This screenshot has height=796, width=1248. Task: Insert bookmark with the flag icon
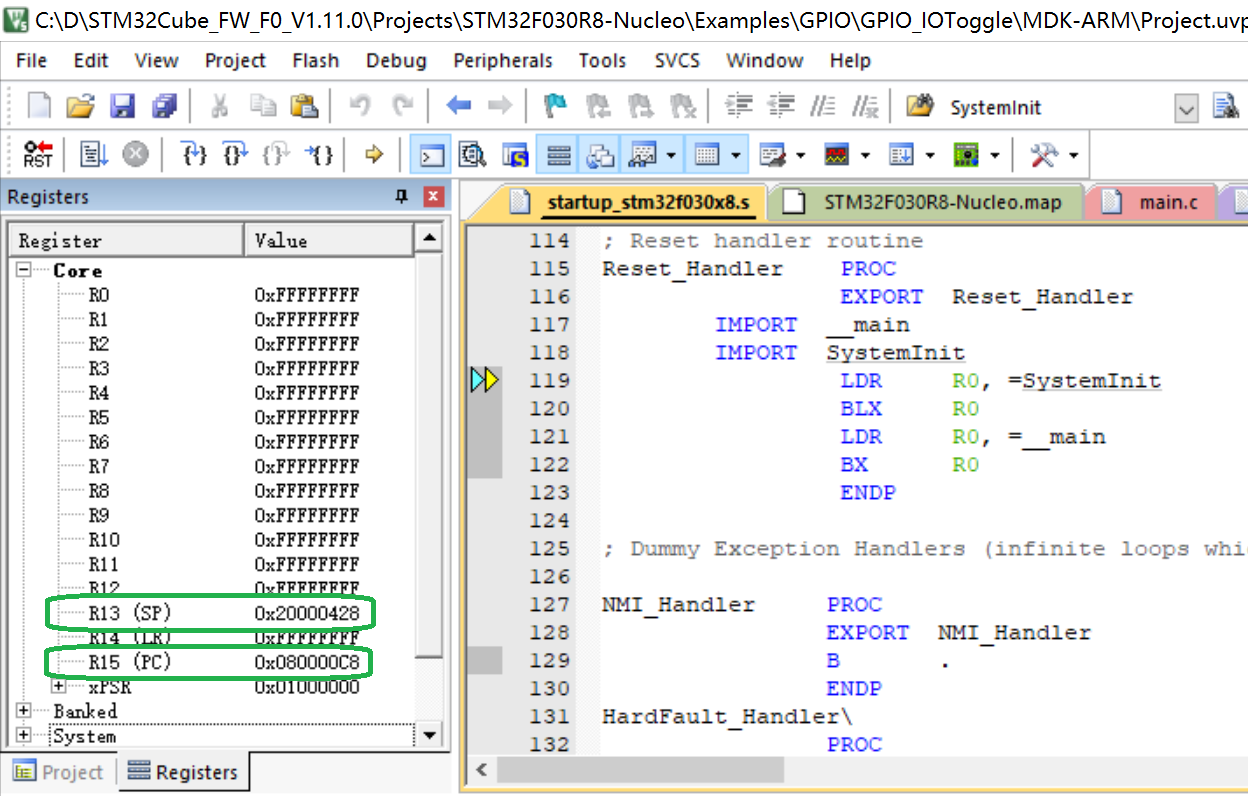(x=554, y=106)
